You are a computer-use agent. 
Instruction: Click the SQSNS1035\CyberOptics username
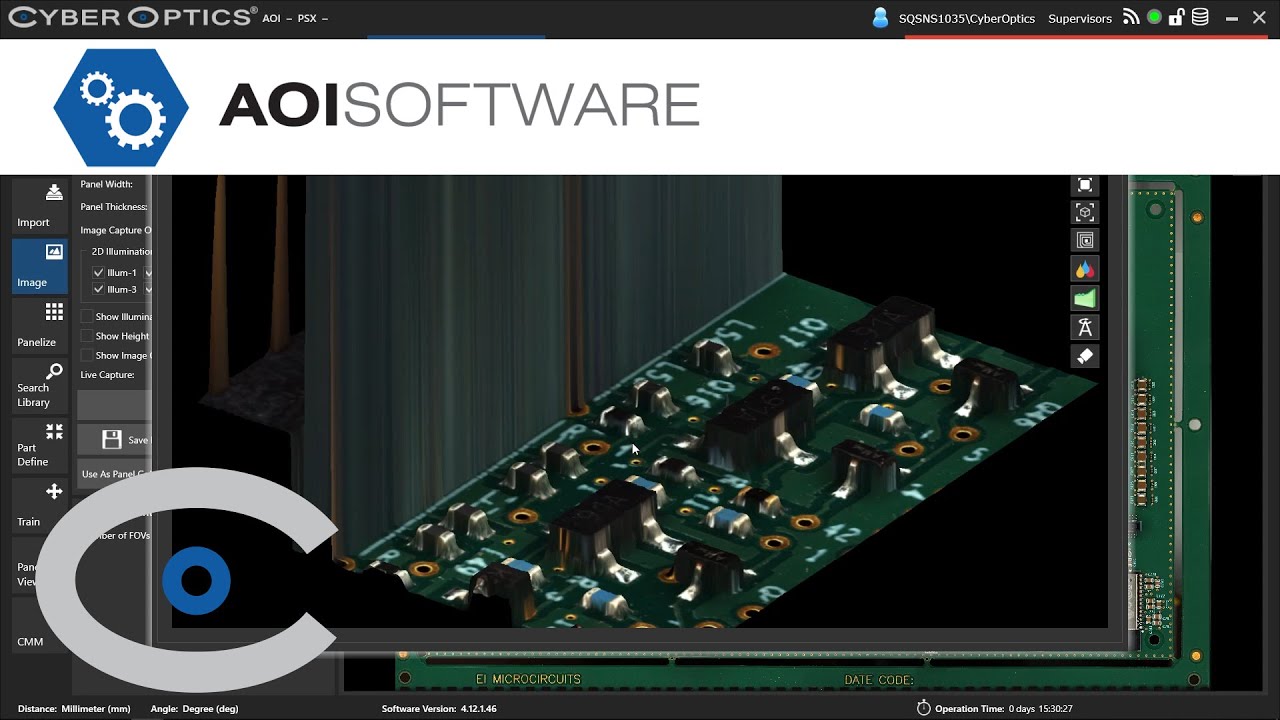967,19
